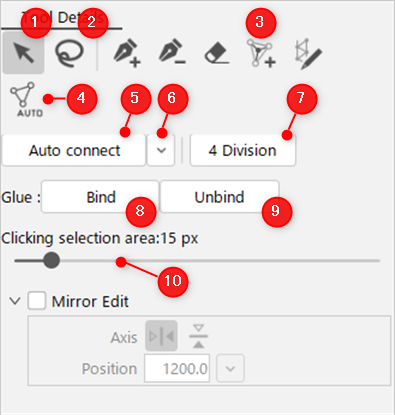Viewport: 395px width, 415px height.
Task: Collapse the Mirror Edit section
Action: click(15, 301)
